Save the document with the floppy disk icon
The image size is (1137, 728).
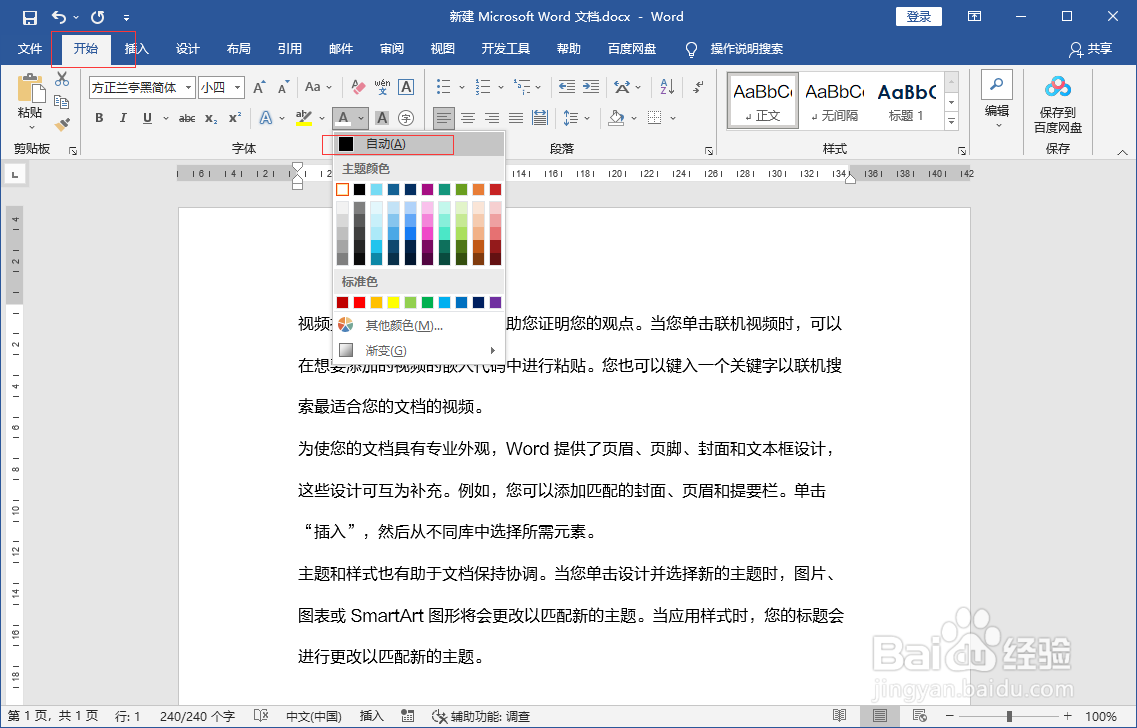coord(30,17)
